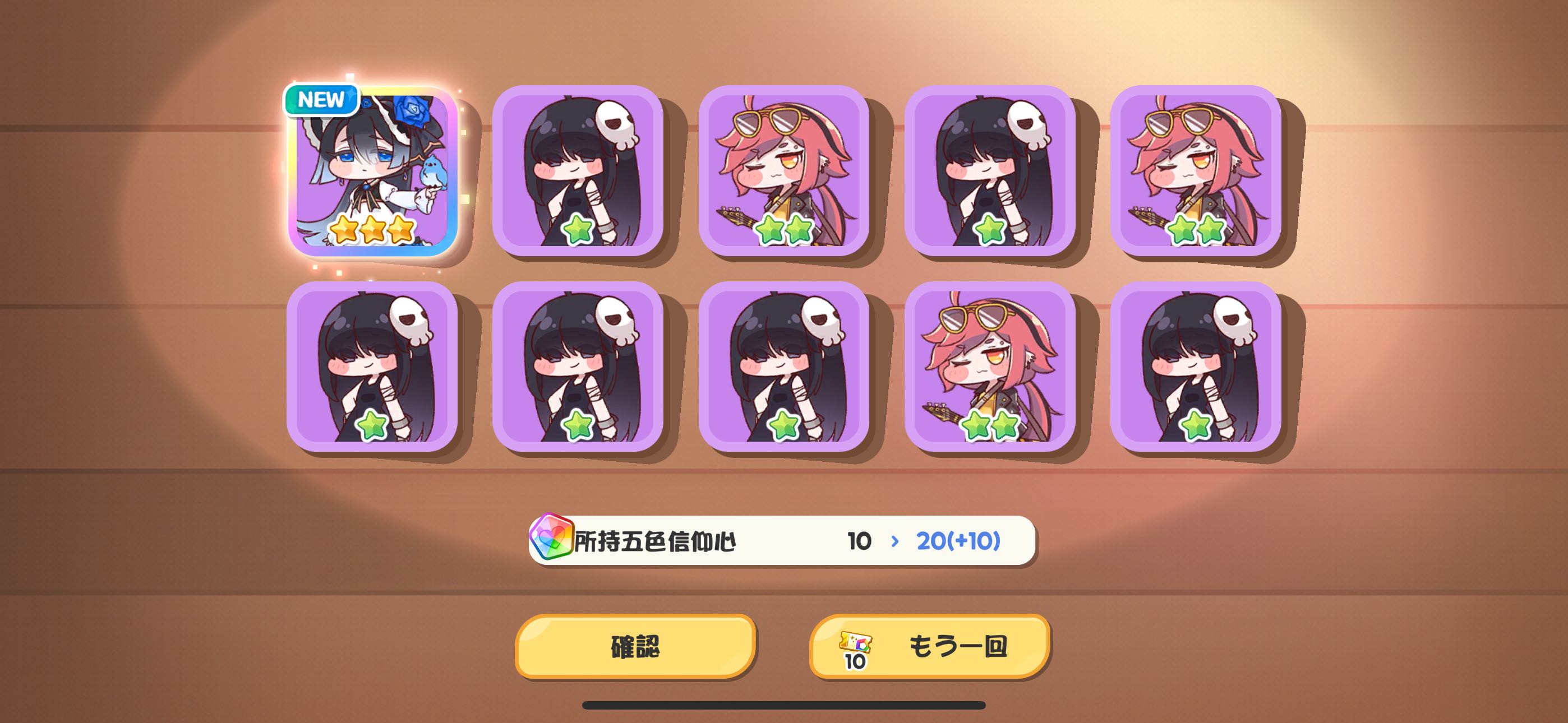Viewport: 1568px width, 723px height.
Task: Choose the bottom-right black-haired skull card
Action: pos(1196,367)
